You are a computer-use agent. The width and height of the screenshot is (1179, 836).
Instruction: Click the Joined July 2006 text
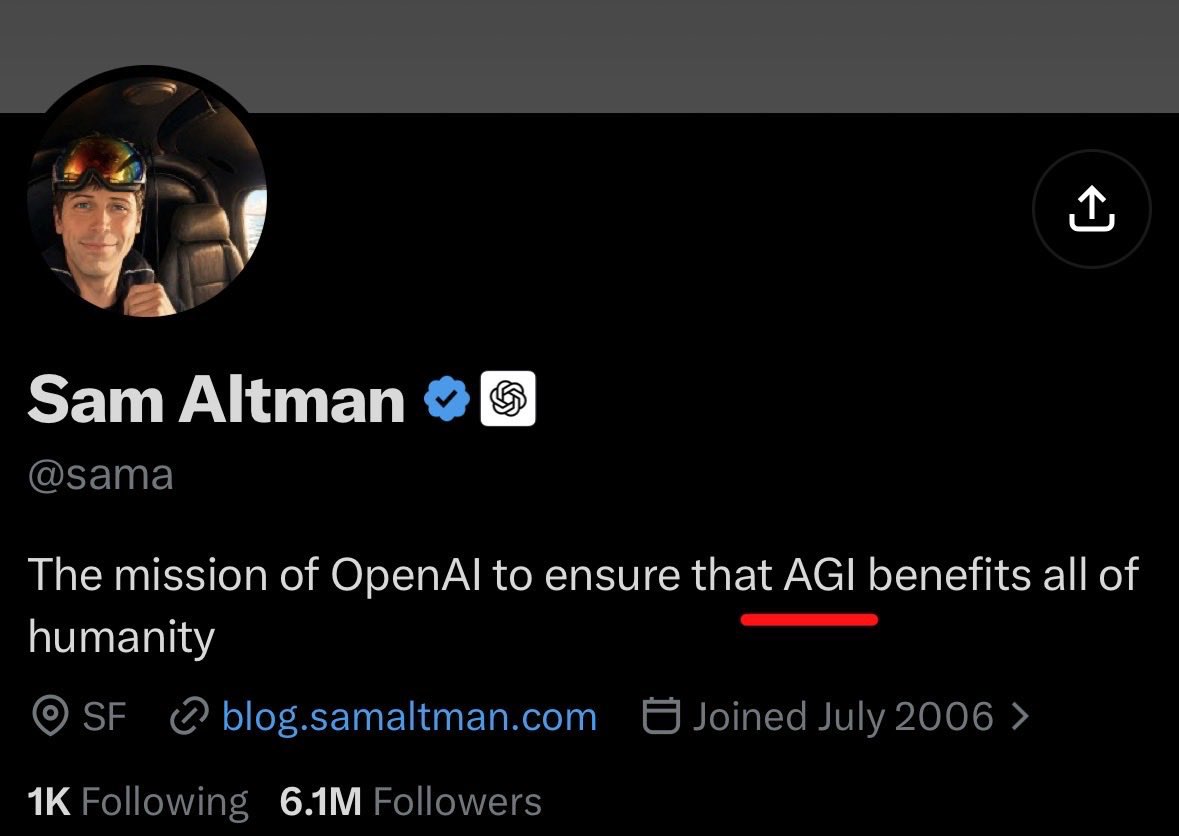click(x=843, y=716)
